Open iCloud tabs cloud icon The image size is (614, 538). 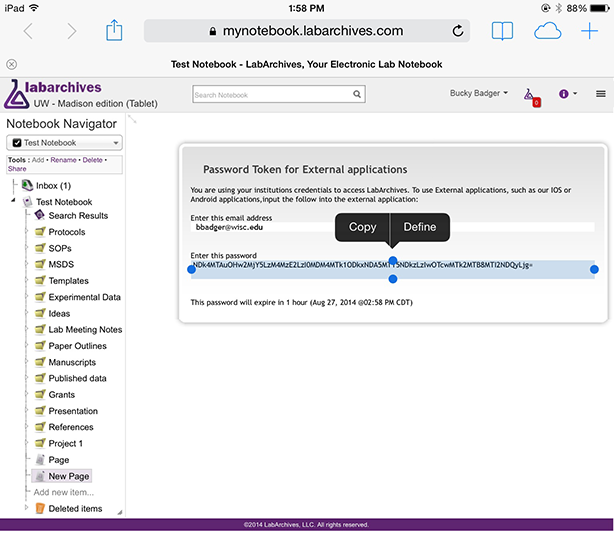547,31
